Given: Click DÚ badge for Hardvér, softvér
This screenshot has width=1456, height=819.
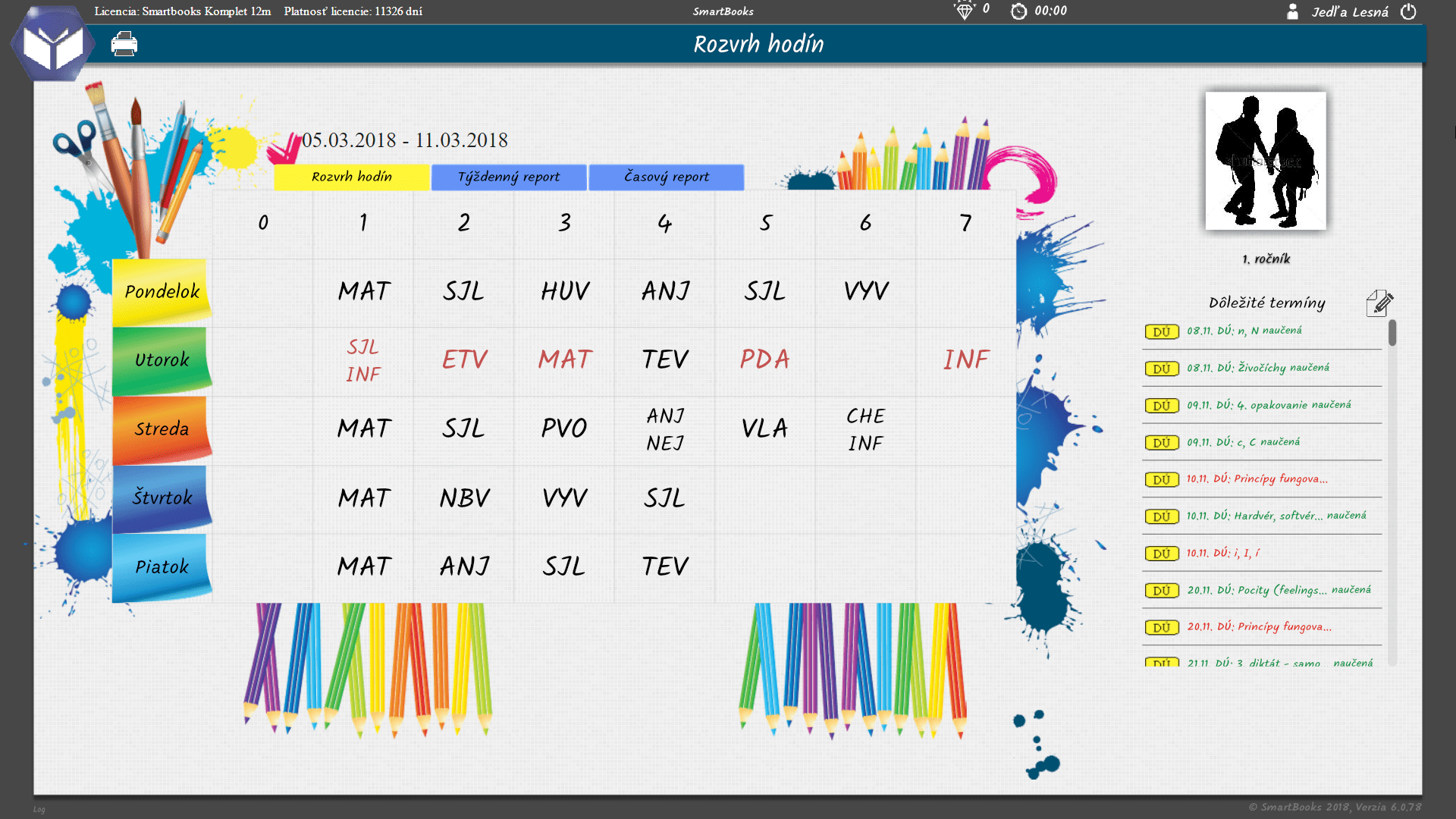Looking at the screenshot, I should coord(1161,516).
